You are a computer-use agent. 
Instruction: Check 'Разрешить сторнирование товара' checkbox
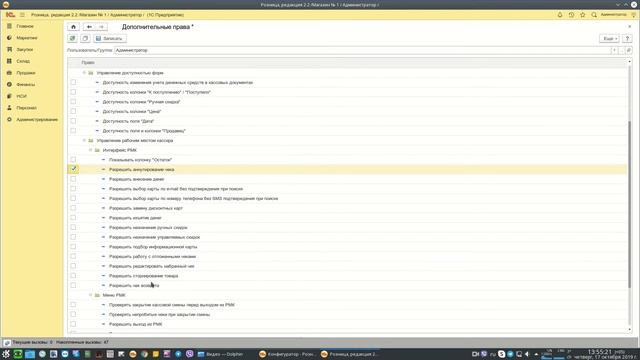73,276
